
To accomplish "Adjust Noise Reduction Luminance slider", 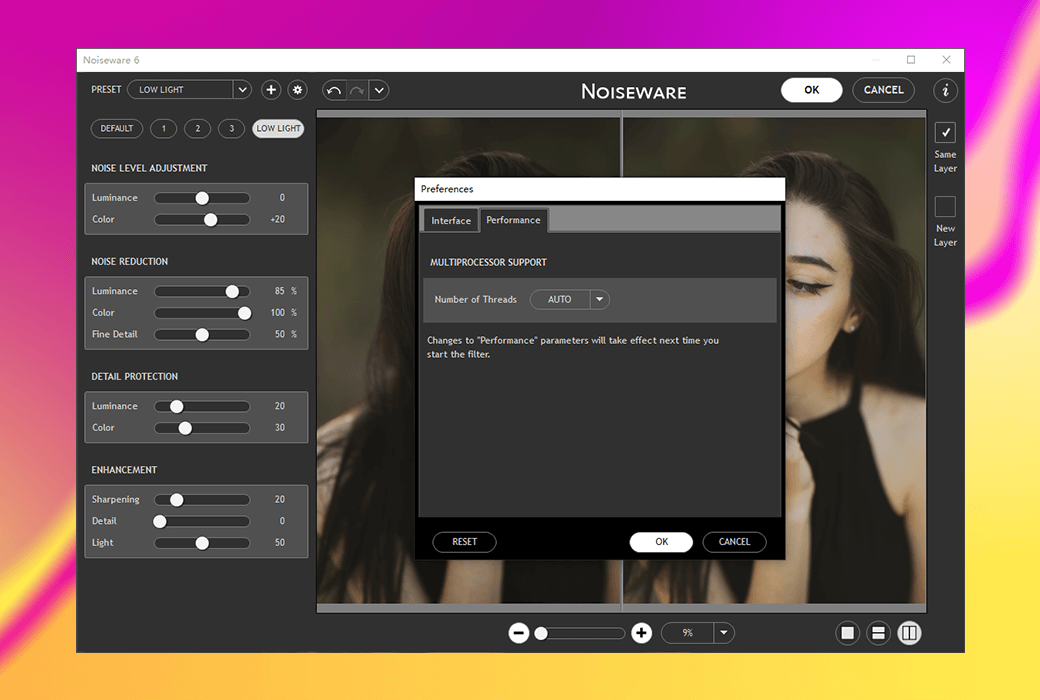I will [x=202, y=291].
